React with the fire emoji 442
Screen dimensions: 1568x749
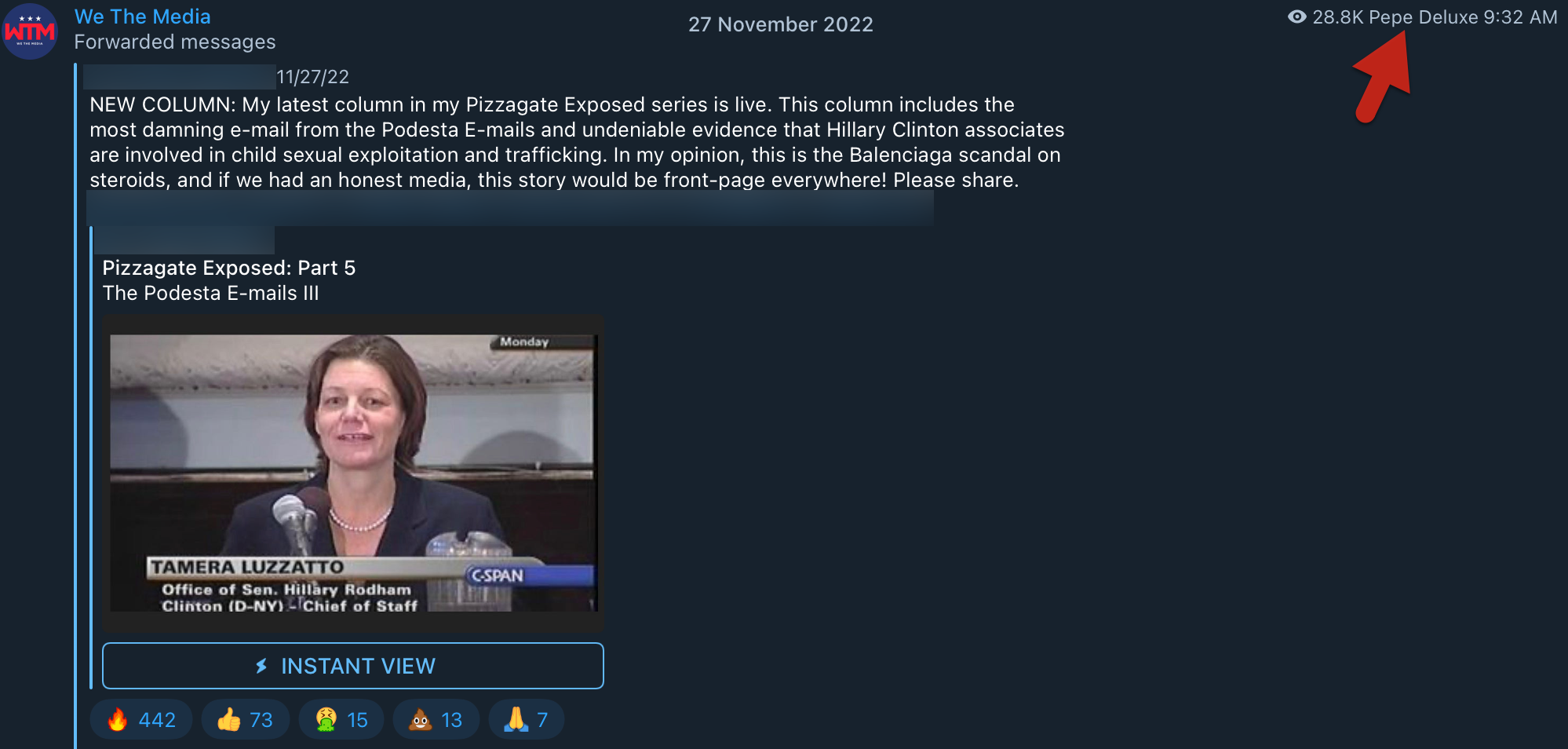point(141,719)
